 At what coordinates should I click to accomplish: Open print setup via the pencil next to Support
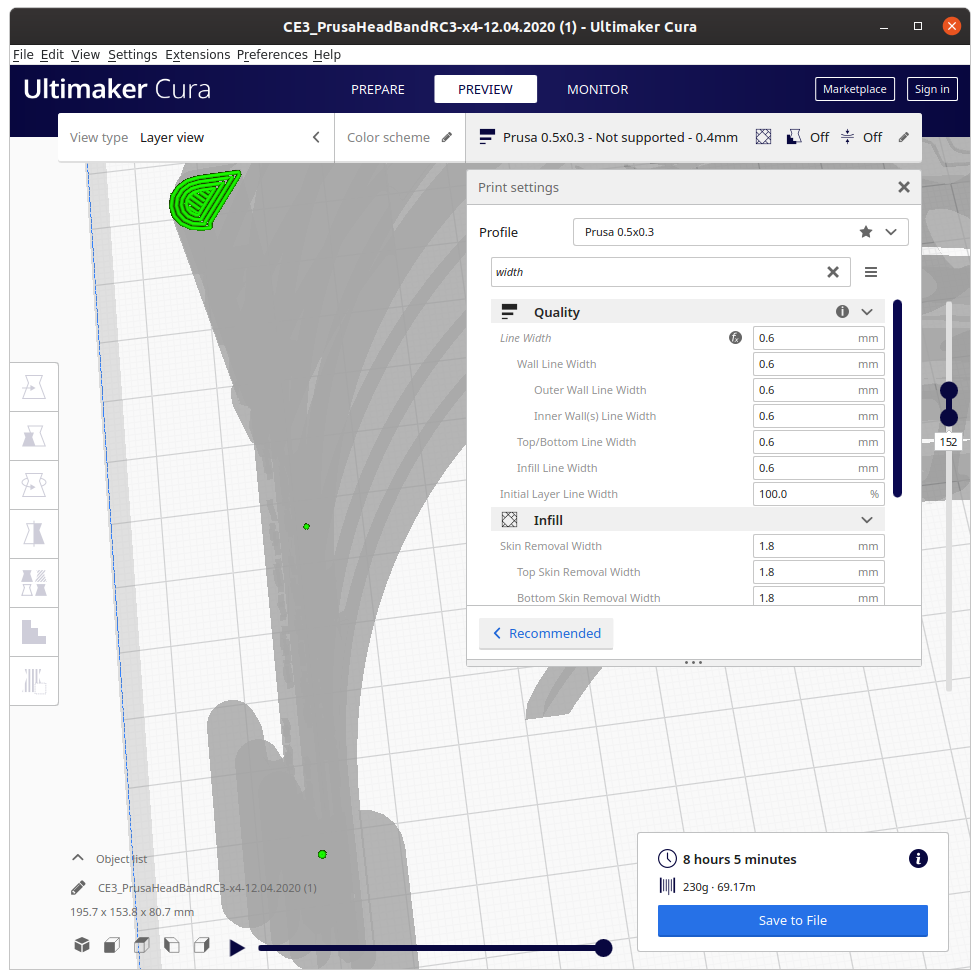[x=904, y=137]
